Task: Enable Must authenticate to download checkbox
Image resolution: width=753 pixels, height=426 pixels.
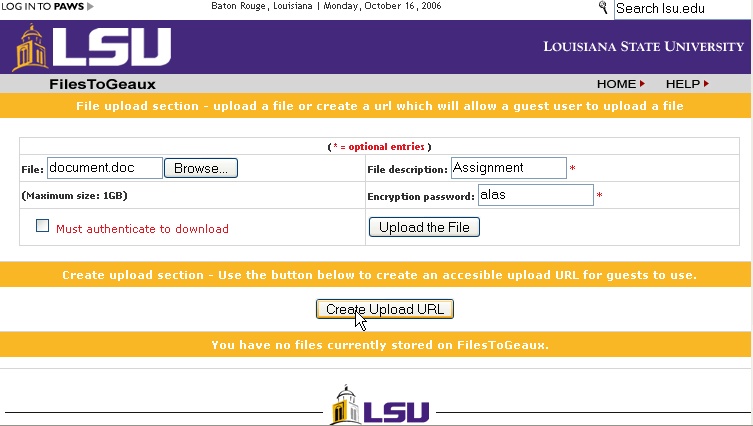Action: pyautogui.click(x=42, y=226)
